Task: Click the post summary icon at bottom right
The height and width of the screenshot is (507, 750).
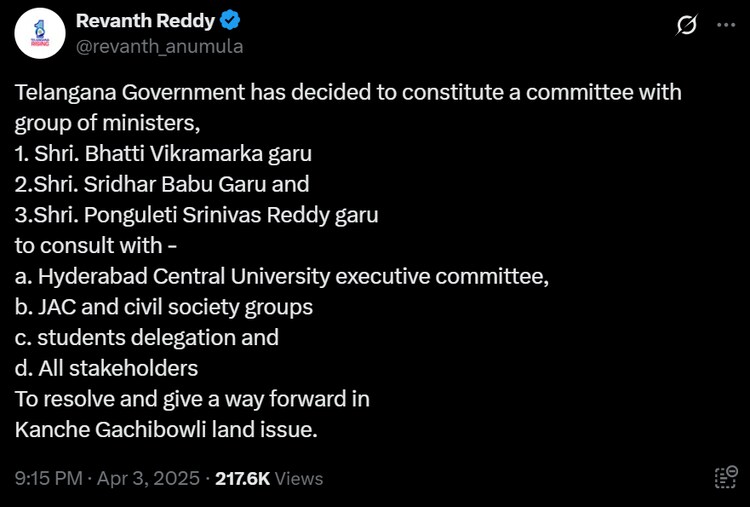Action: pos(726,477)
